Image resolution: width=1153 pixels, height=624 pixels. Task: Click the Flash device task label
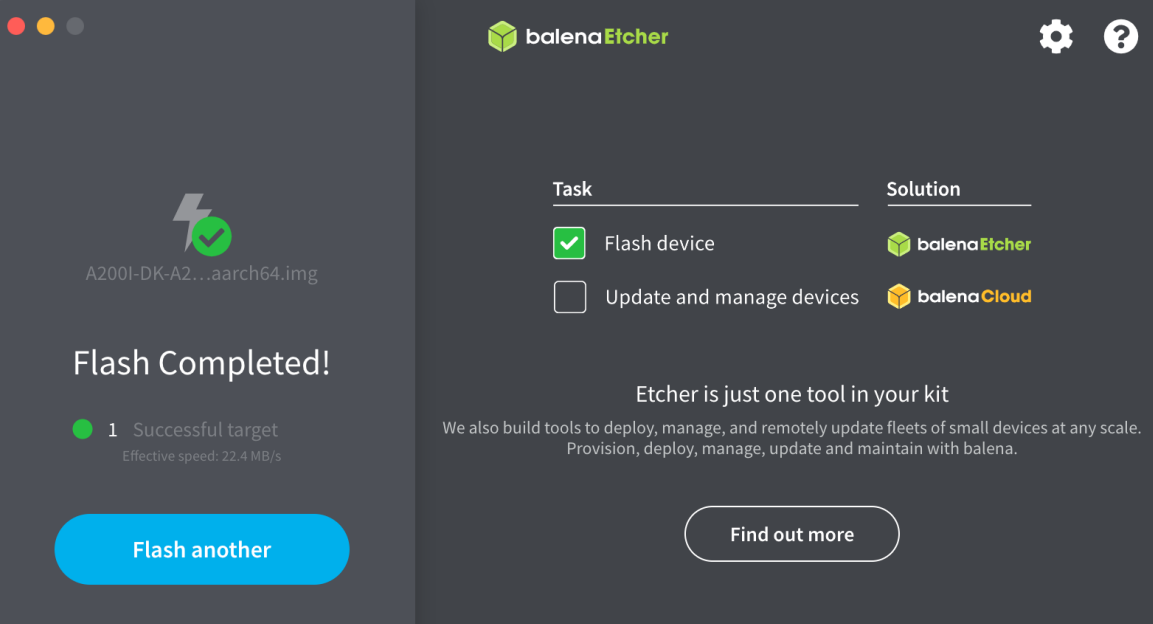coord(659,243)
